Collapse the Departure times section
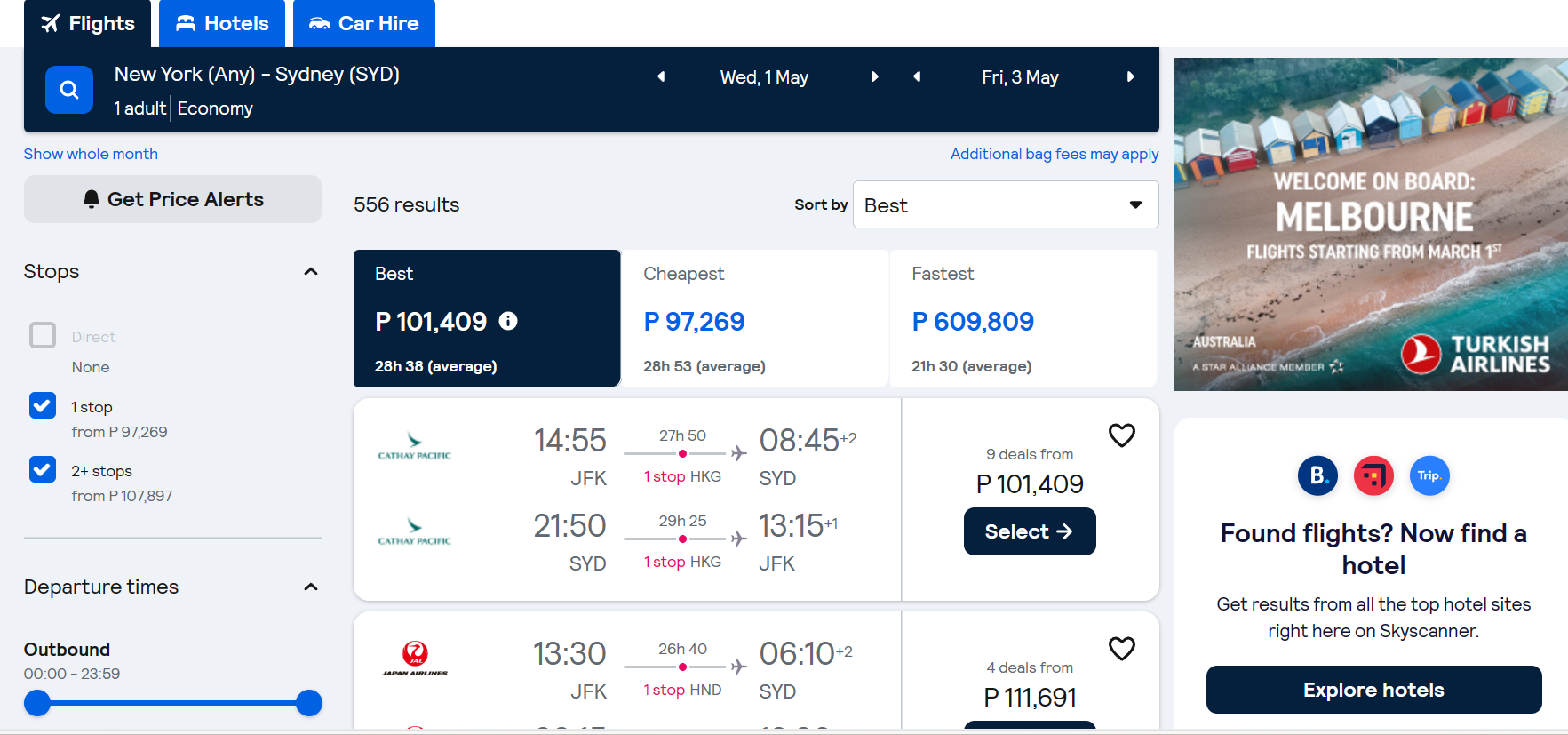 pyautogui.click(x=311, y=587)
